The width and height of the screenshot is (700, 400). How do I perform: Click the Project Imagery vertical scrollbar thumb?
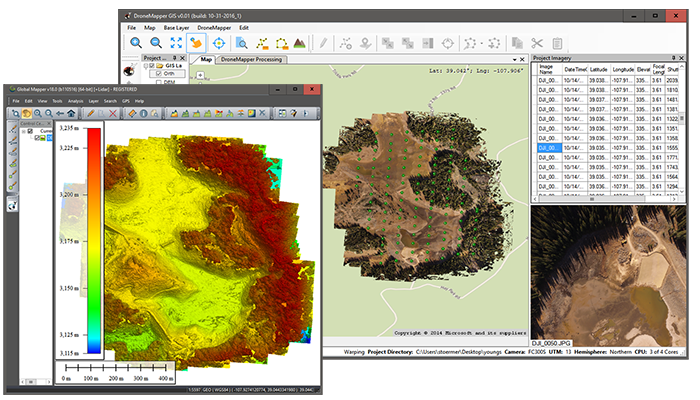[681, 120]
